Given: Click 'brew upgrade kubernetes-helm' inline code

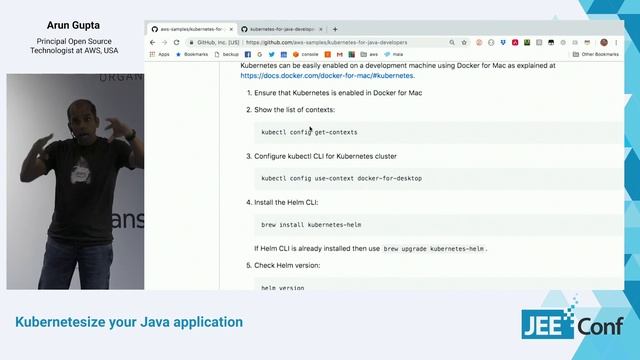Looking at the screenshot, I should [x=434, y=249].
